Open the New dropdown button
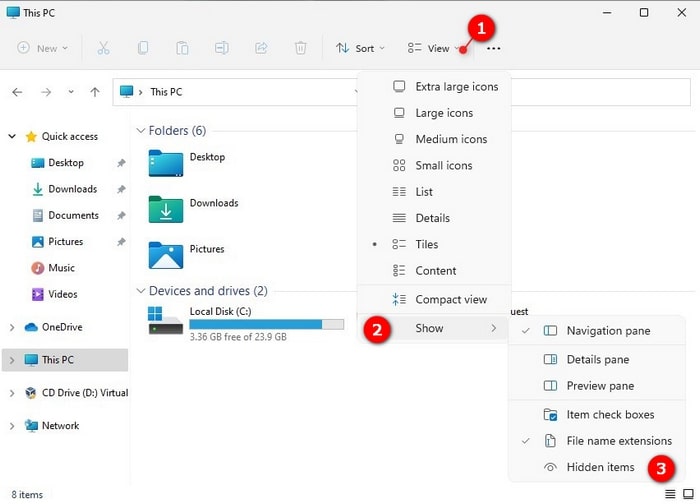 point(42,48)
